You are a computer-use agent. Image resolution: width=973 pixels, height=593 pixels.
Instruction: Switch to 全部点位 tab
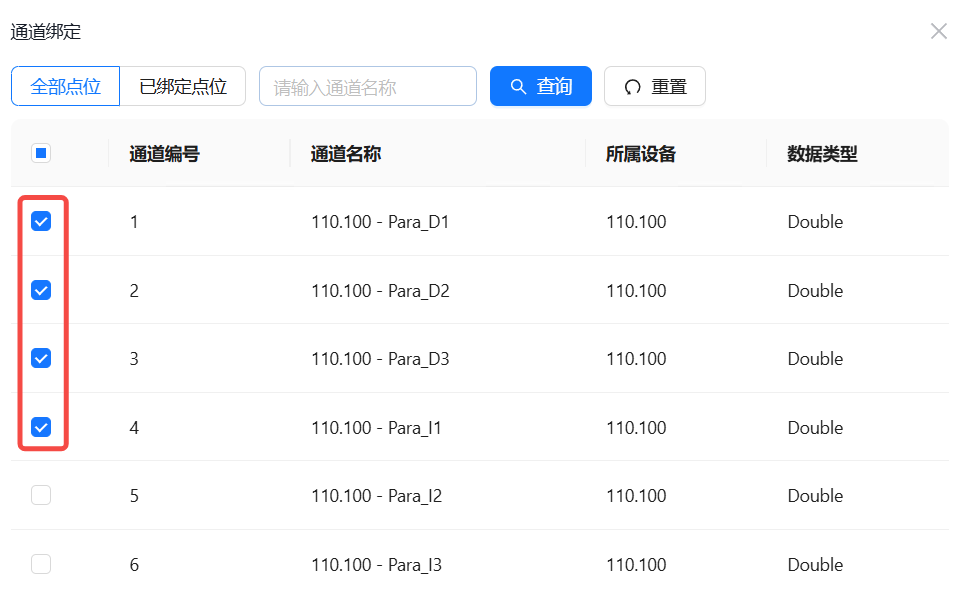point(66,86)
